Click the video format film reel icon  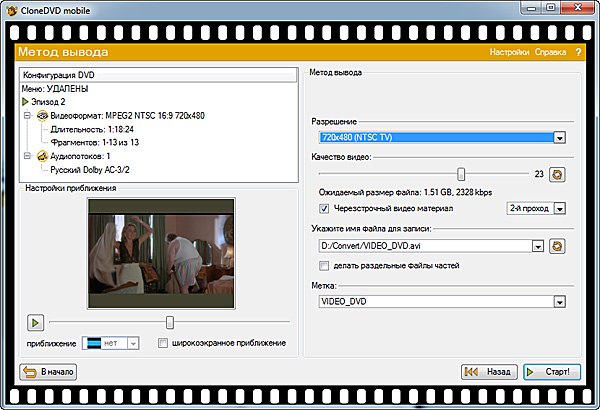click(x=43, y=115)
